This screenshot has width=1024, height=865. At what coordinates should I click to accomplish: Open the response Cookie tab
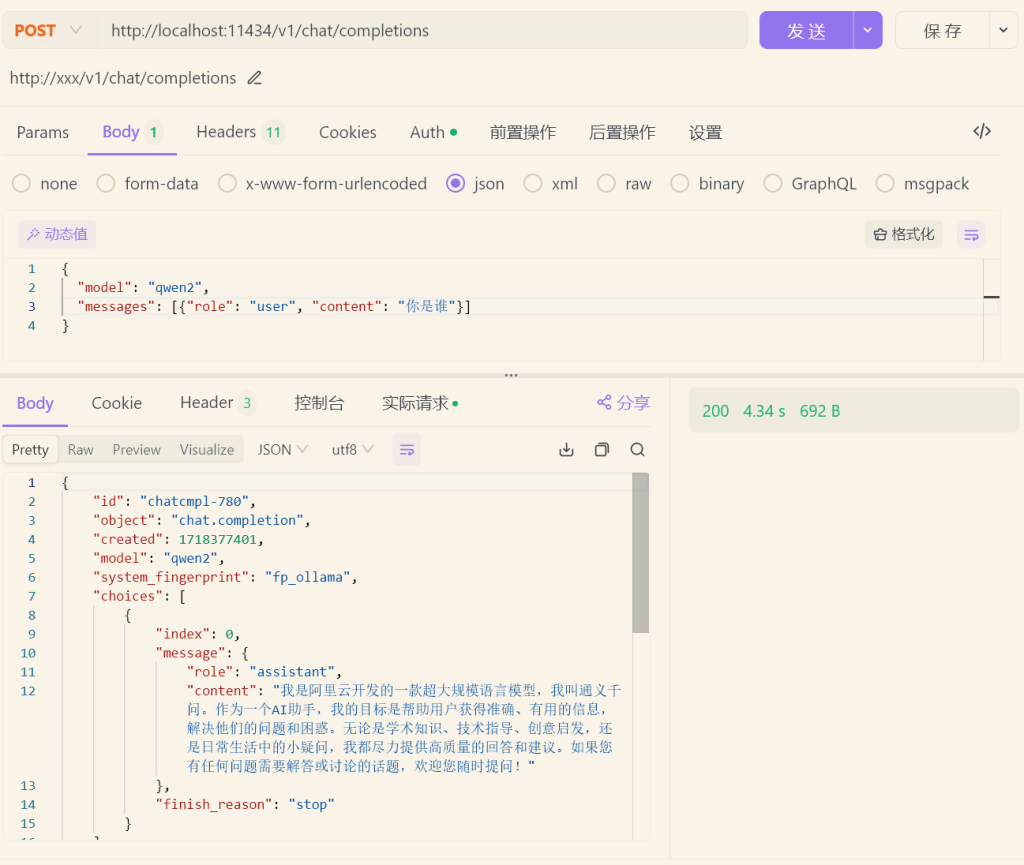coord(116,403)
